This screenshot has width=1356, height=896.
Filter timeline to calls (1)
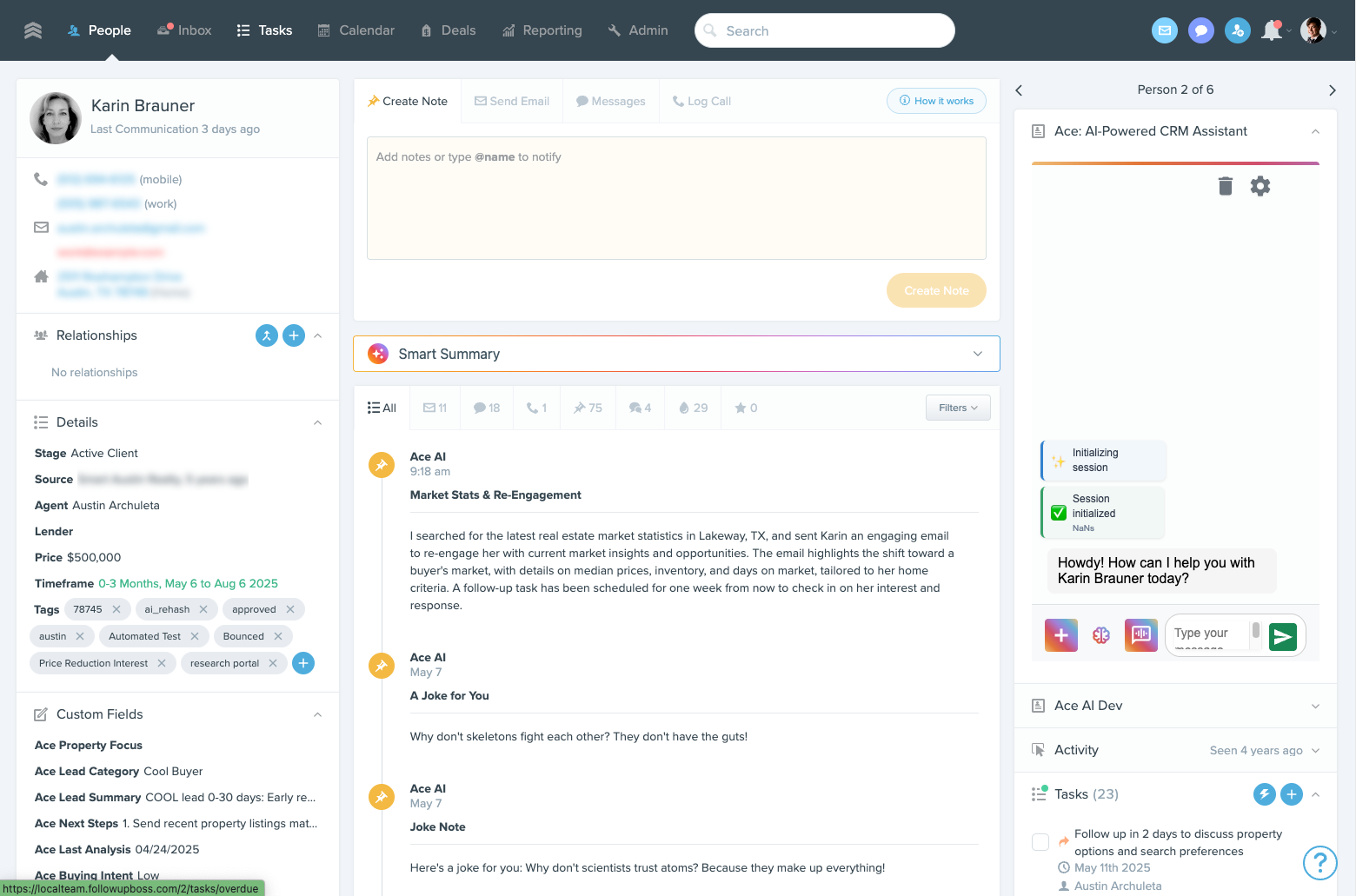(536, 408)
